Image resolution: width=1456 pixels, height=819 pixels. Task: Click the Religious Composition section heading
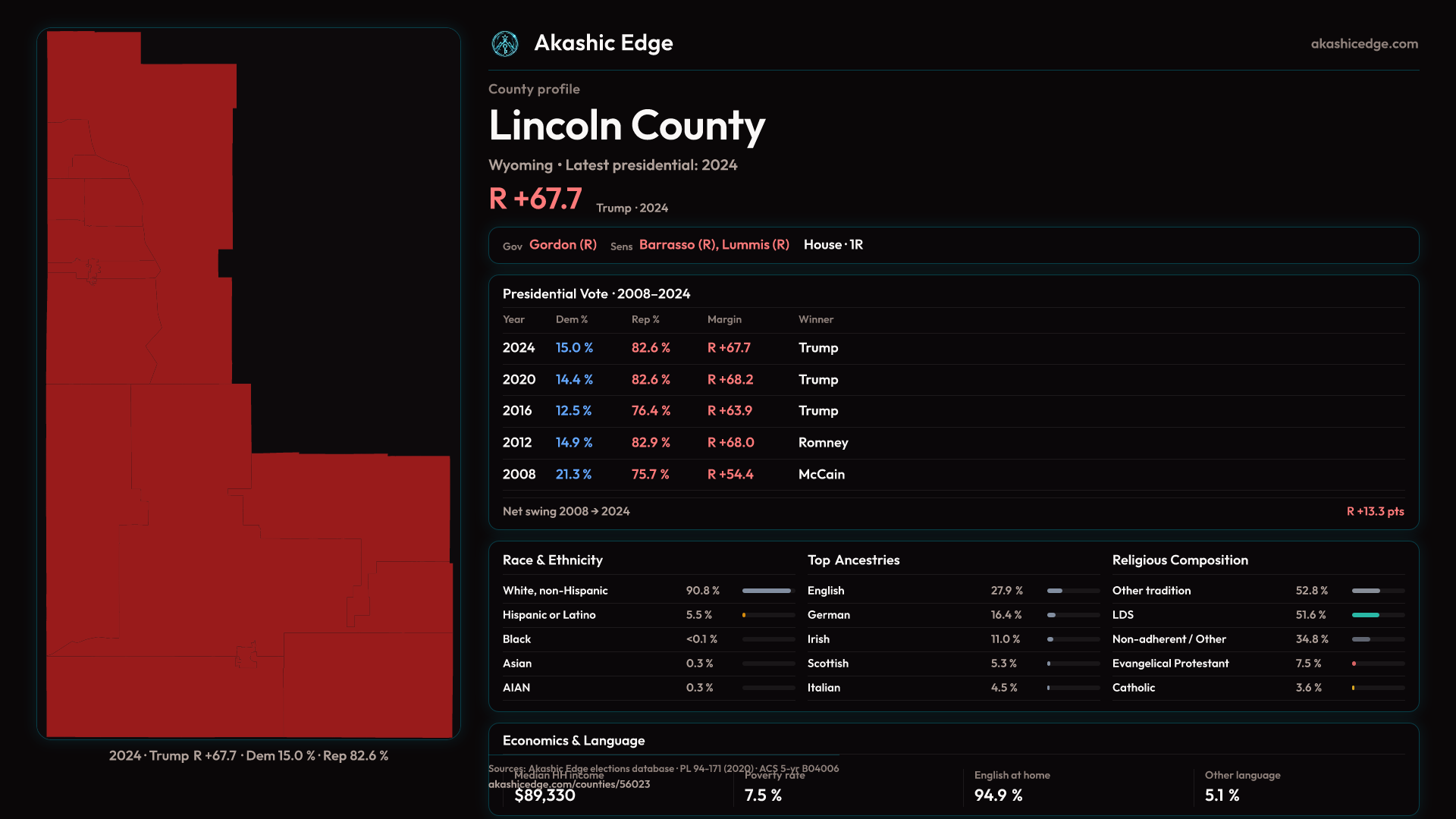pos(1179,560)
